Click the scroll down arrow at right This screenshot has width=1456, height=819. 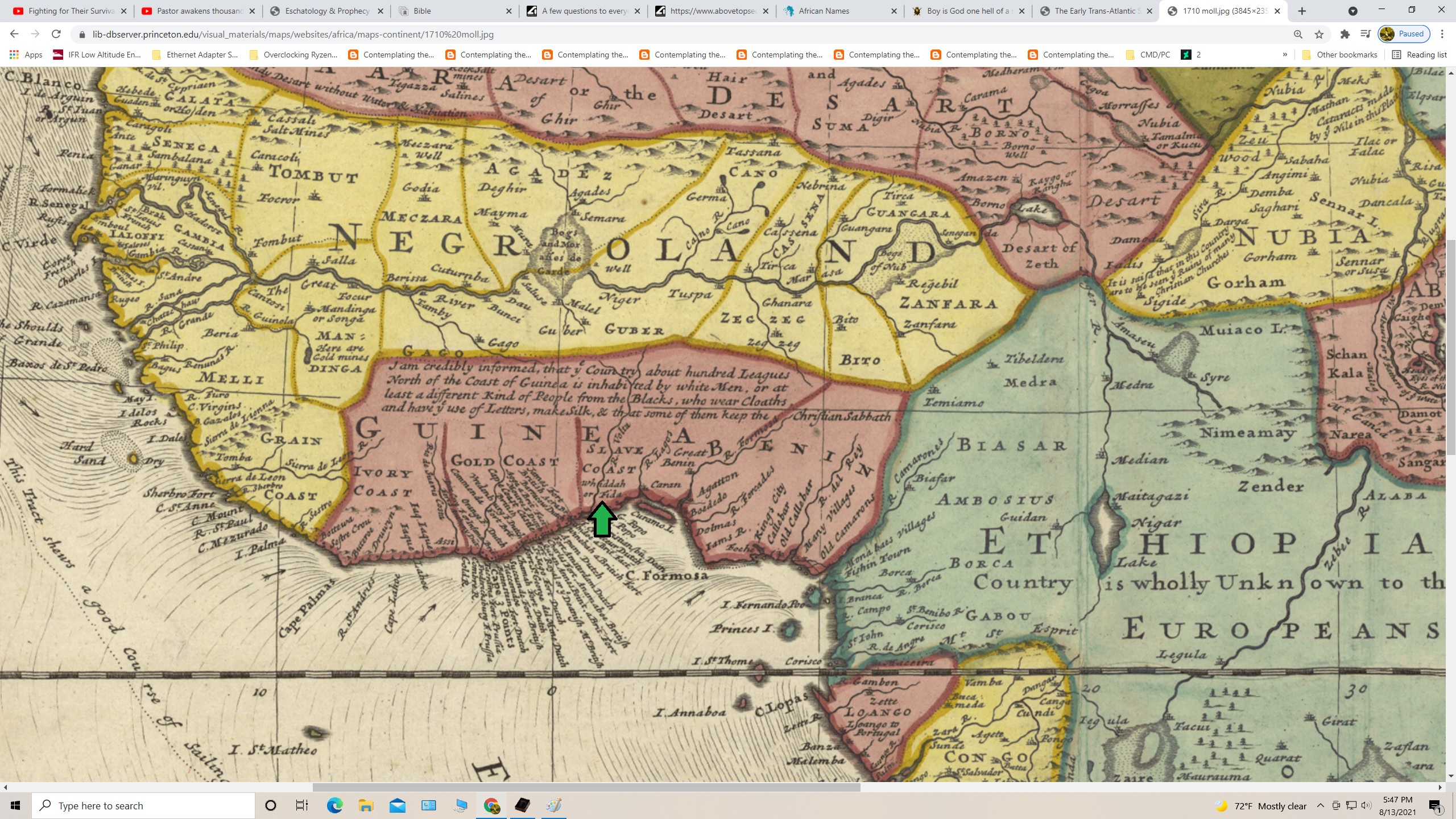pyautogui.click(x=1451, y=776)
